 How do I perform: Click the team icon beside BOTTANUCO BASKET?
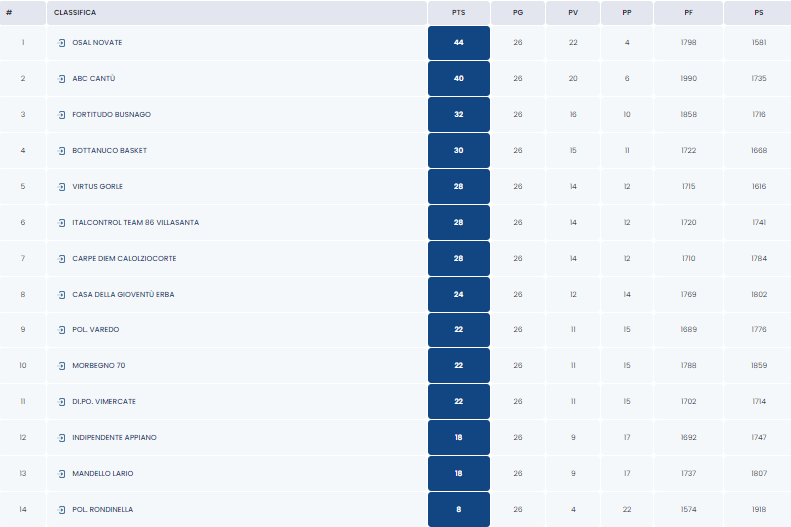tap(62, 151)
